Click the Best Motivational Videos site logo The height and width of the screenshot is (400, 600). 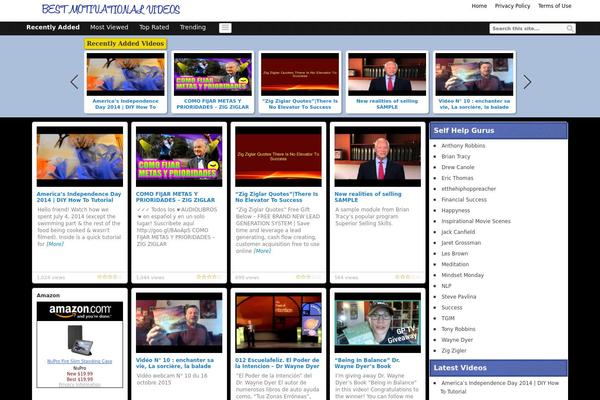[x=111, y=9]
